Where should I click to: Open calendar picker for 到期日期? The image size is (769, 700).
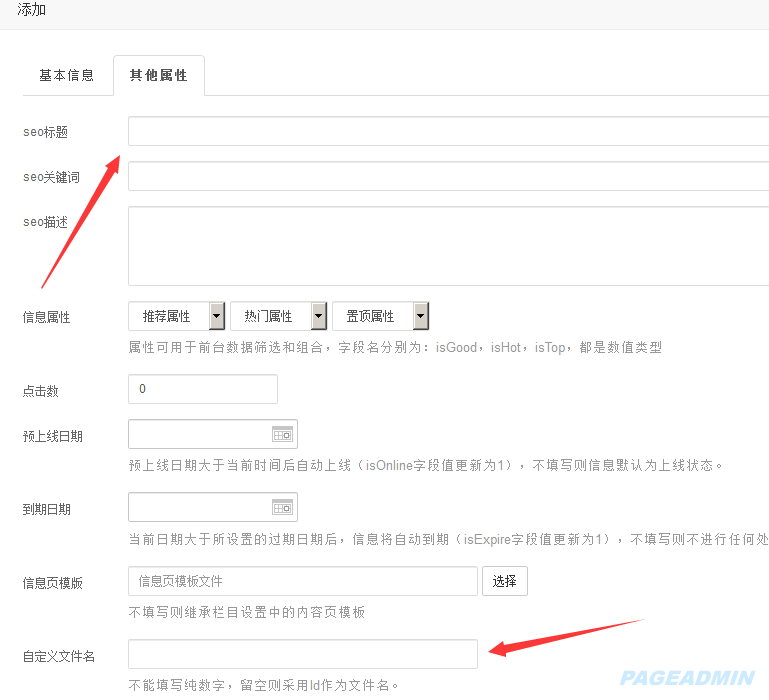[x=282, y=508]
